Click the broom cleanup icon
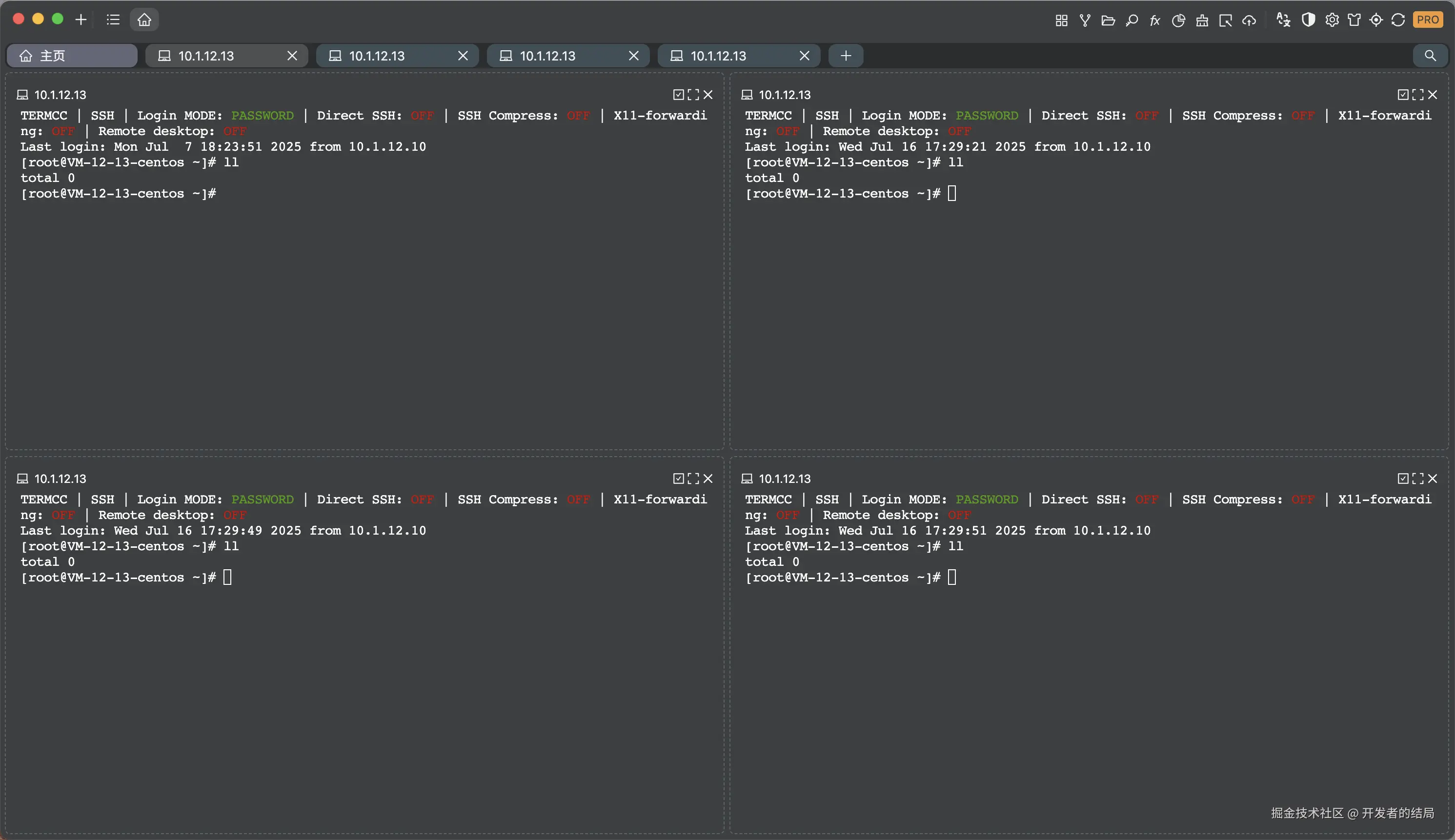The image size is (1455, 840). click(x=1202, y=20)
